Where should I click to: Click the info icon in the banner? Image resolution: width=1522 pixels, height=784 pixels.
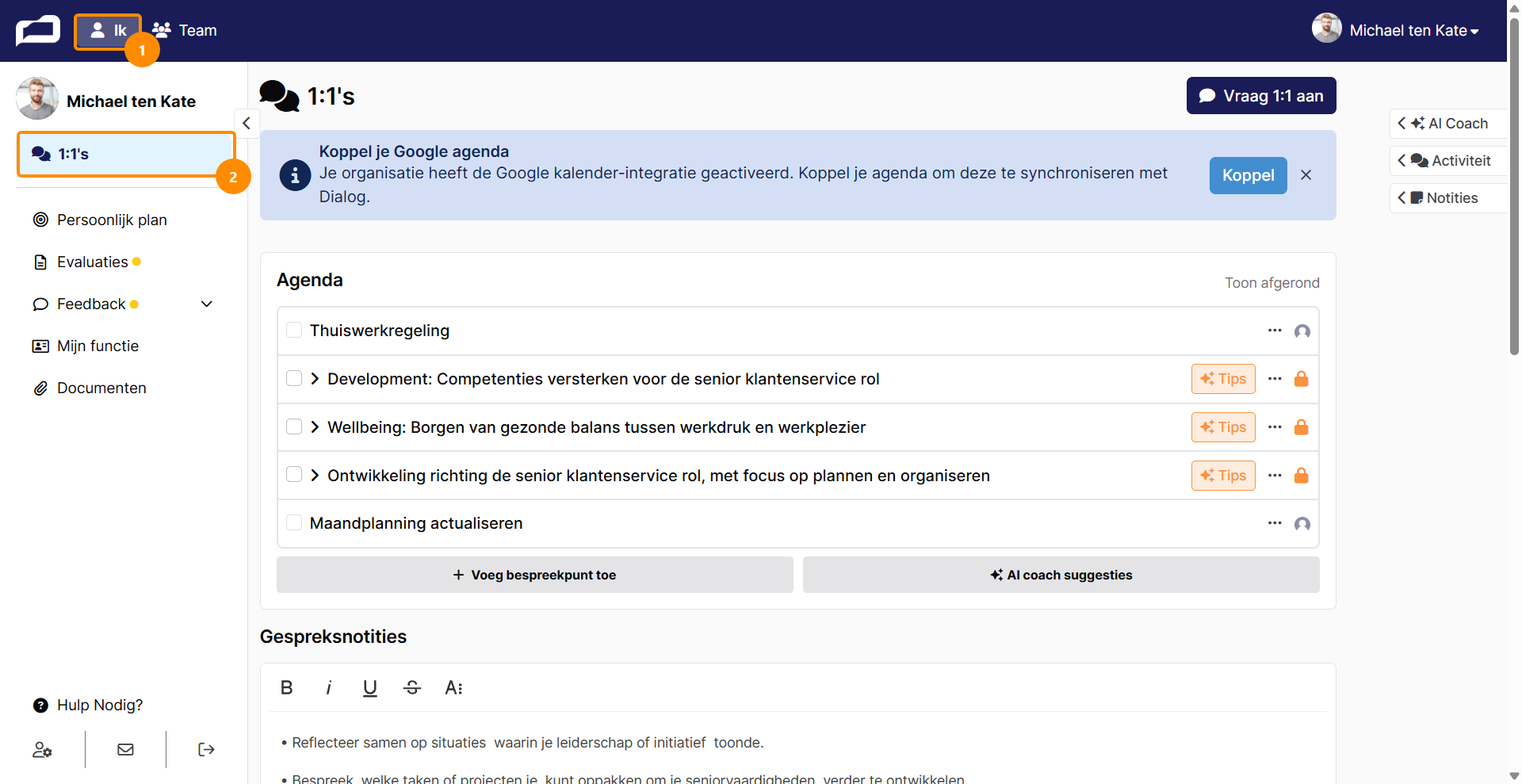click(x=295, y=175)
